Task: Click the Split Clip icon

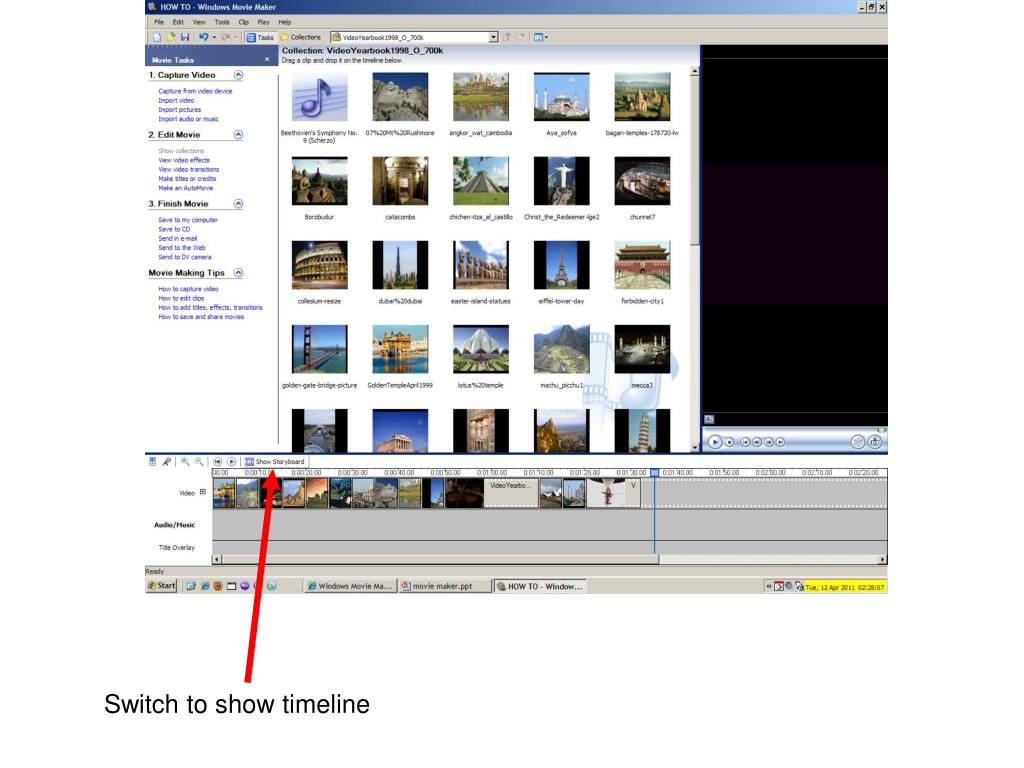Action: [x=857, y=442]
